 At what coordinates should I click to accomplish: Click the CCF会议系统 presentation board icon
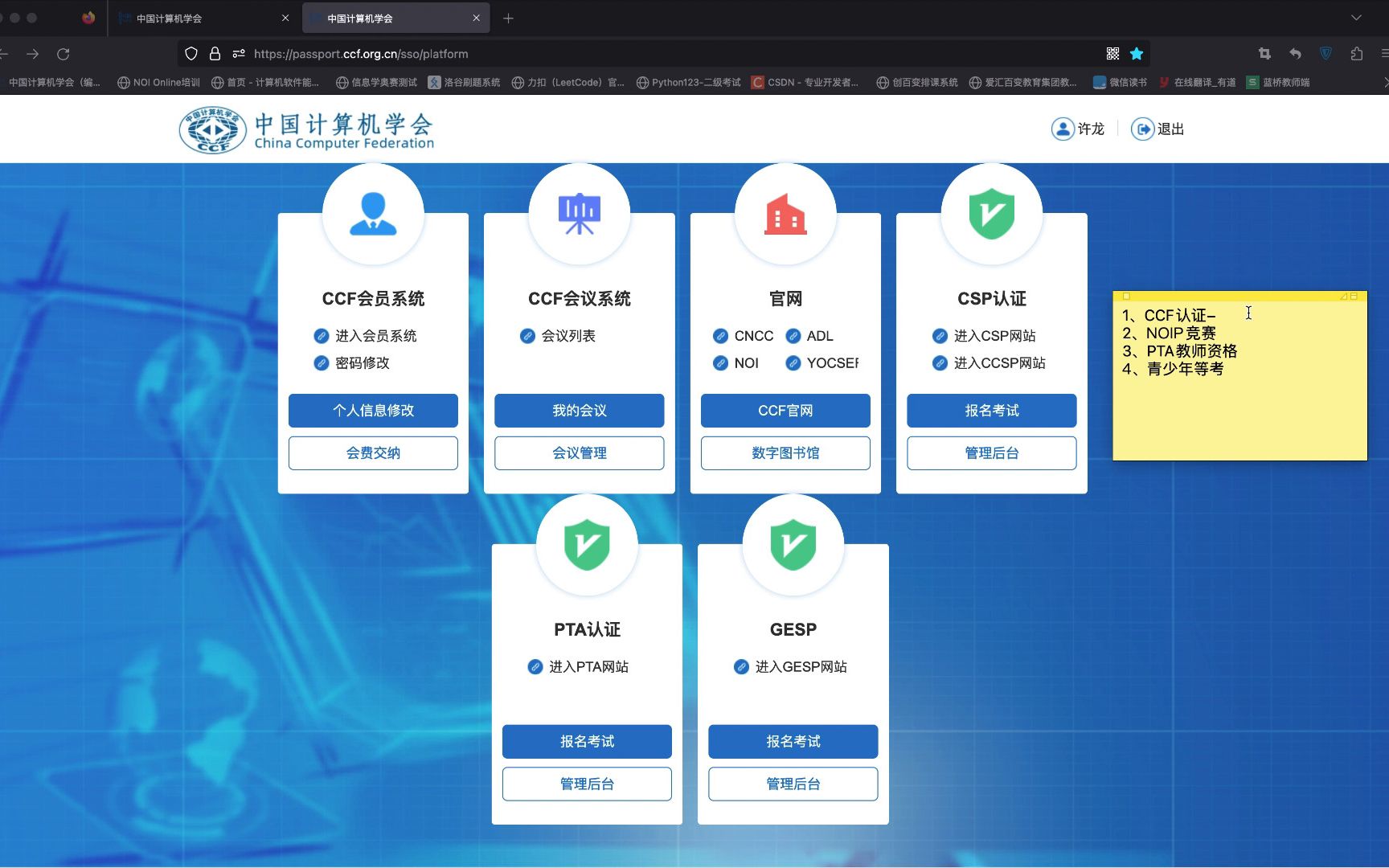click(580, 214)
